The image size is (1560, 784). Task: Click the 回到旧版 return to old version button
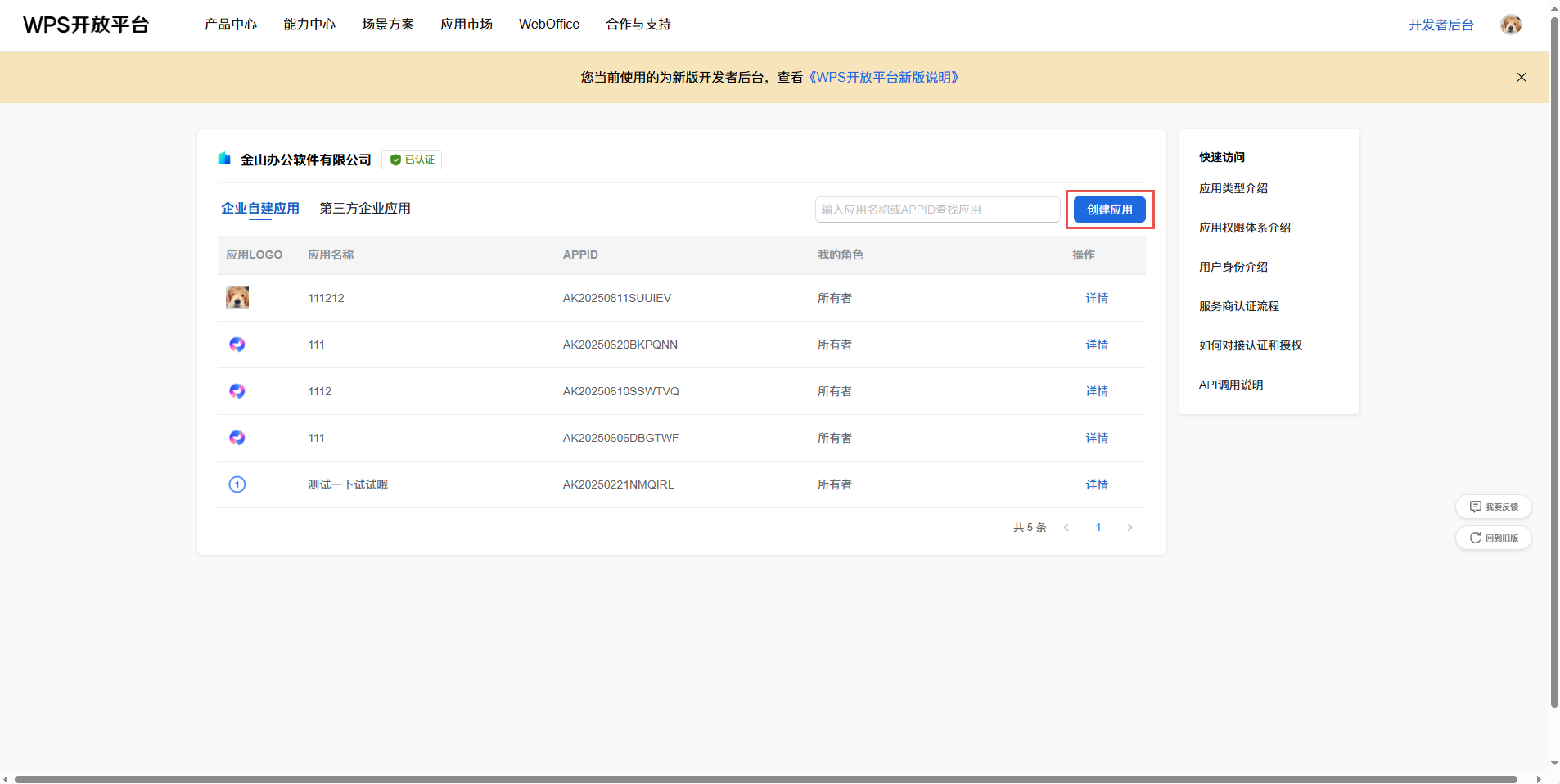click(1493, 538)
